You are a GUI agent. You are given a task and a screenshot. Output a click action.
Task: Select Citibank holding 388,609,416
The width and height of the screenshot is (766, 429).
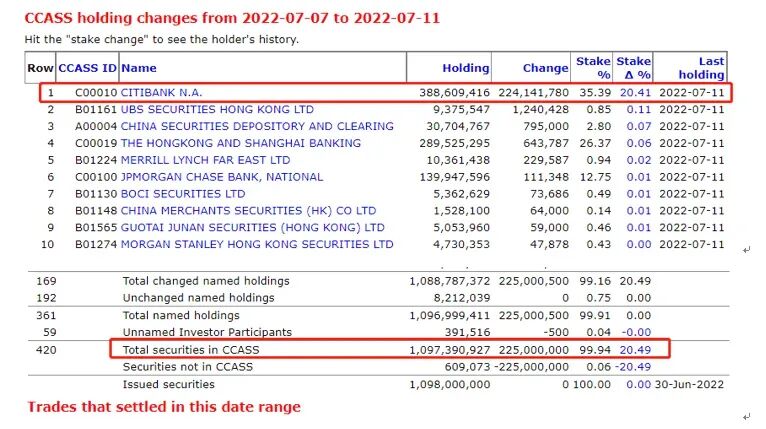pyautogui.click(x=454, y=92)
